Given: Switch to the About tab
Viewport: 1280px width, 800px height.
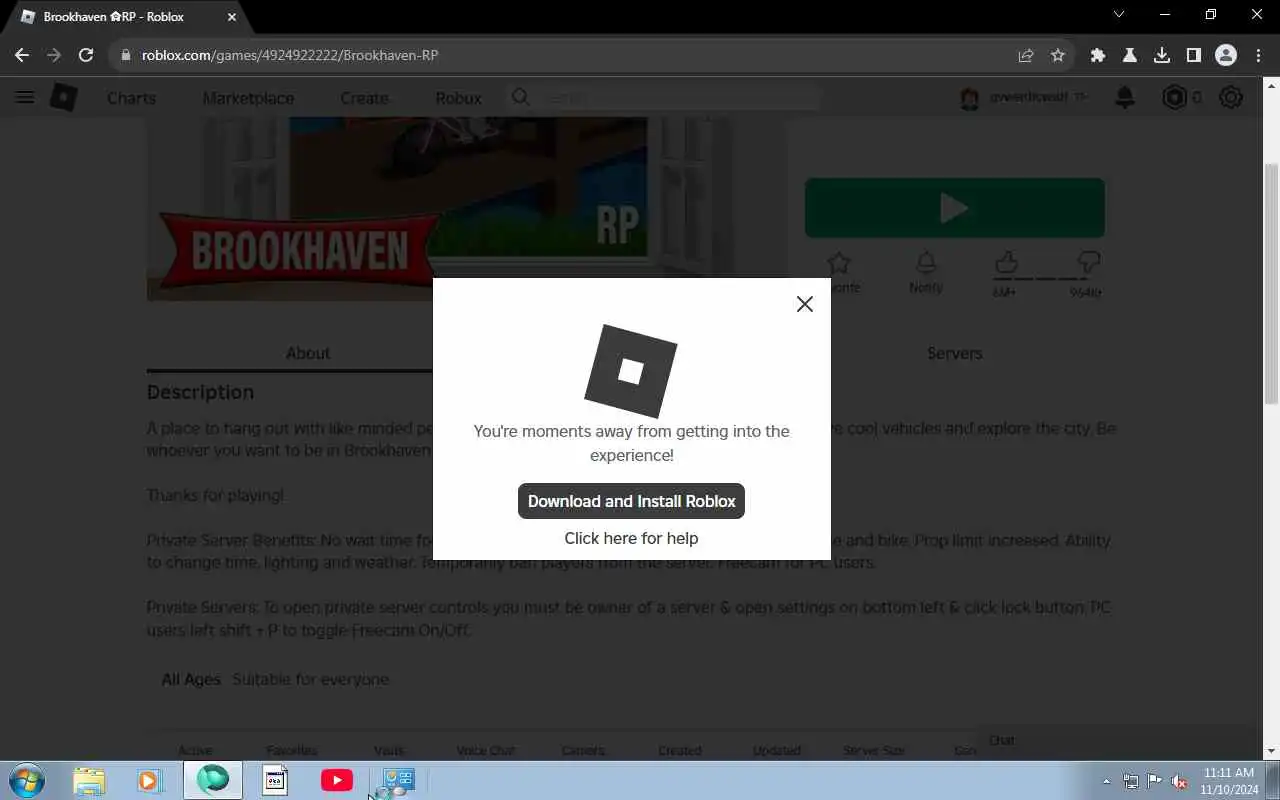Looking at the screenshot, I should [308, 353].
